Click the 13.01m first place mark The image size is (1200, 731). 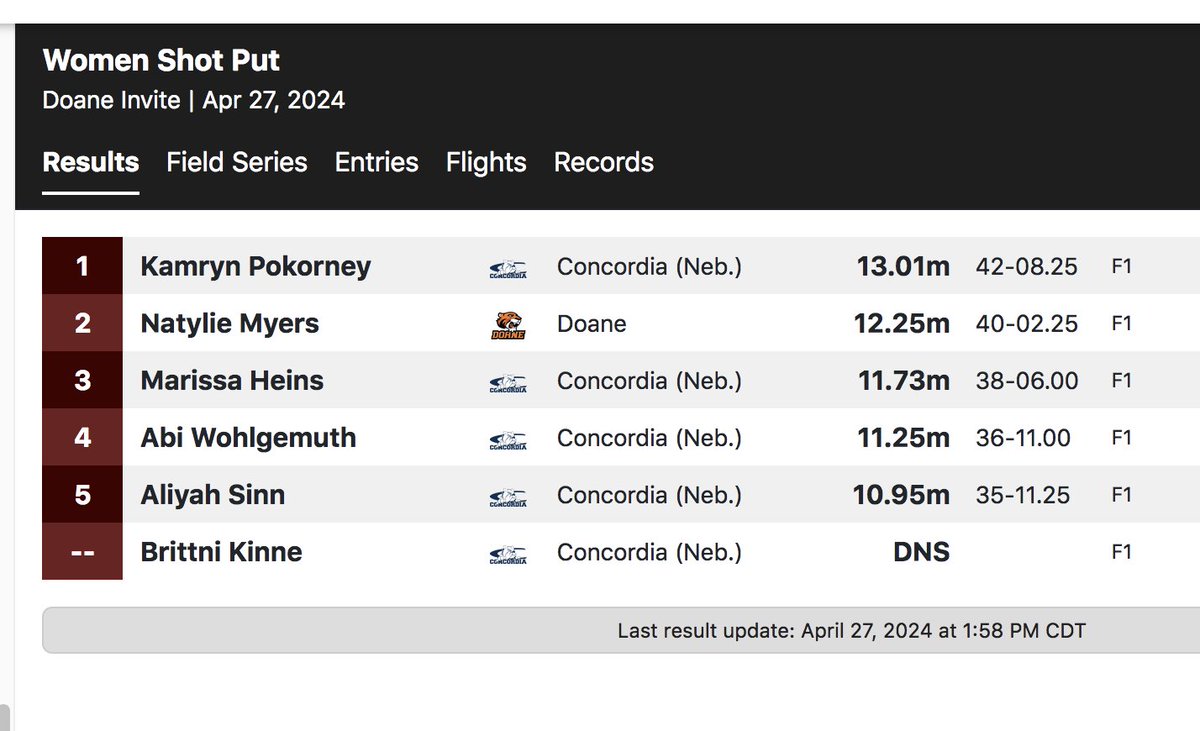(x=903, y=267)
